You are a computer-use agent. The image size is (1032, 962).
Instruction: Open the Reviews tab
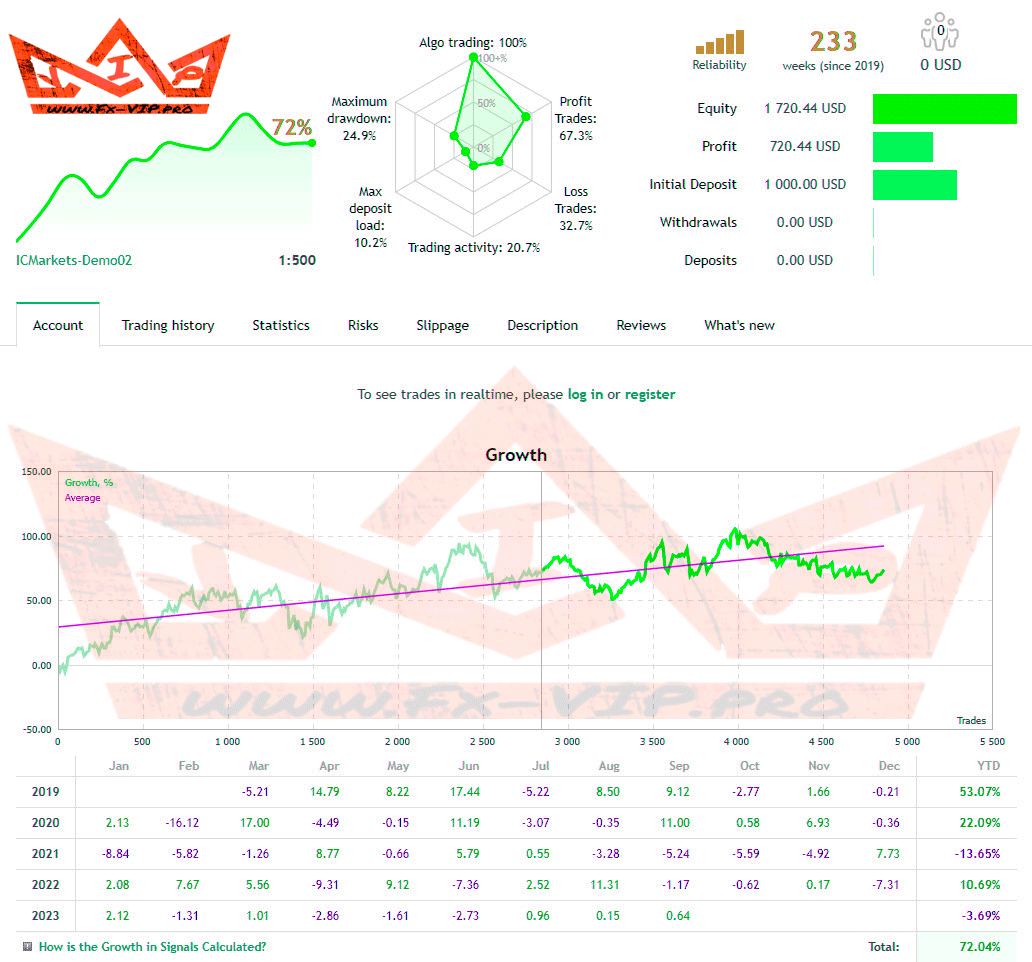(641, 325)
